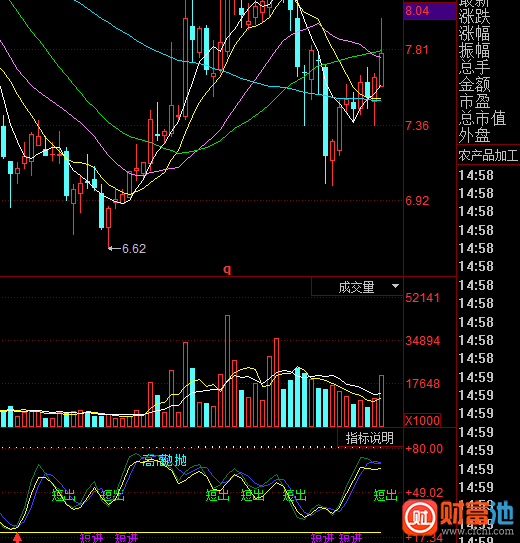The width and height of the screenshot is (520, 543).
Task: Click the 财富池 logo icon
Action: coord(420,517)
